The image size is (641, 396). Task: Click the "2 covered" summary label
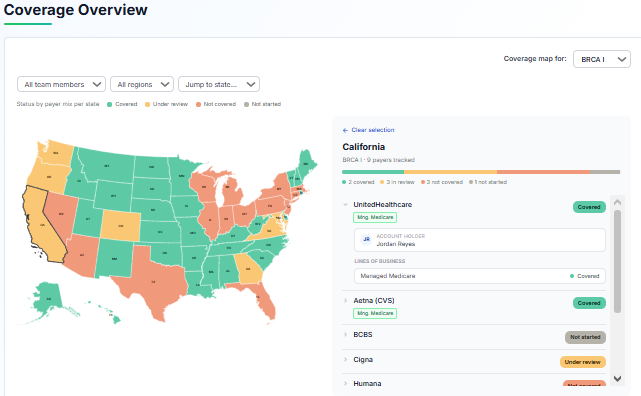click(361, 182)
